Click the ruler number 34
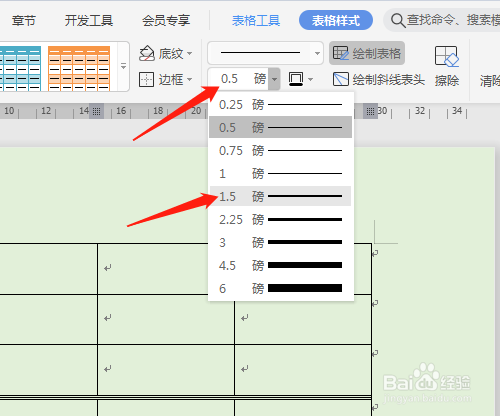500x416 pixels. [x=457, y=111]
